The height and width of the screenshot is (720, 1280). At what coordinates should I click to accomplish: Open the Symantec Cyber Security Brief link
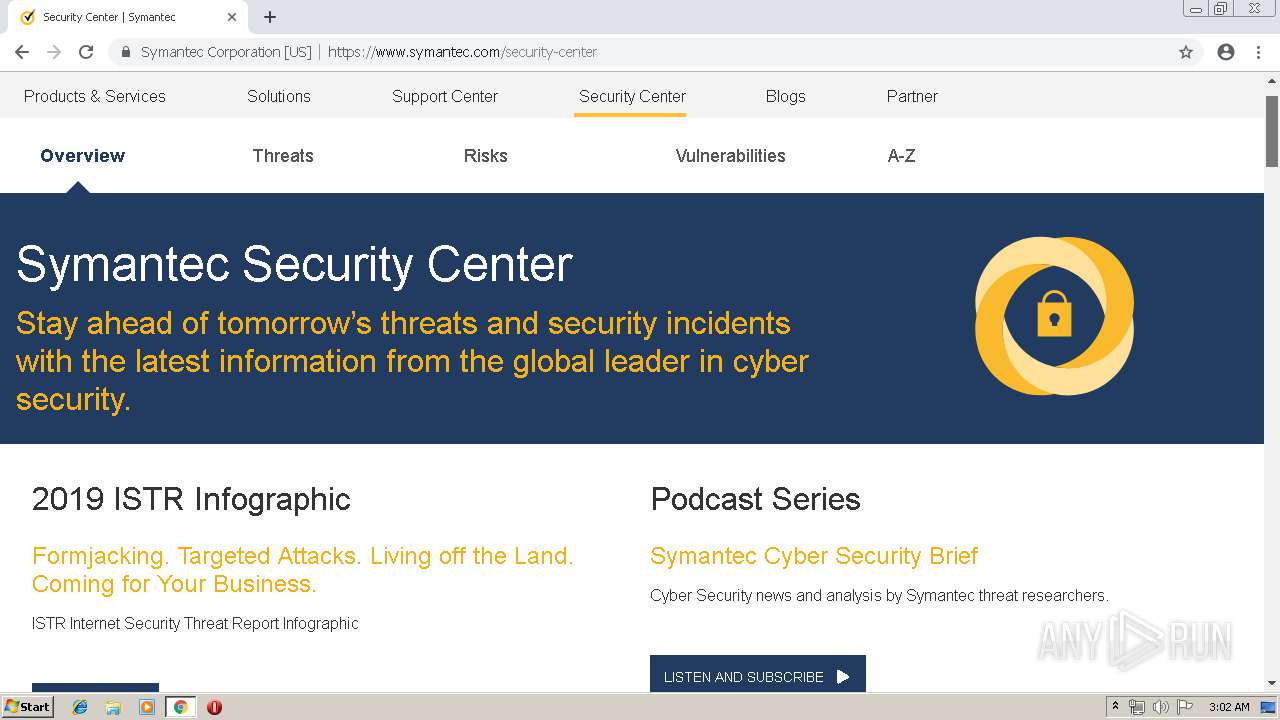point(814,556)
